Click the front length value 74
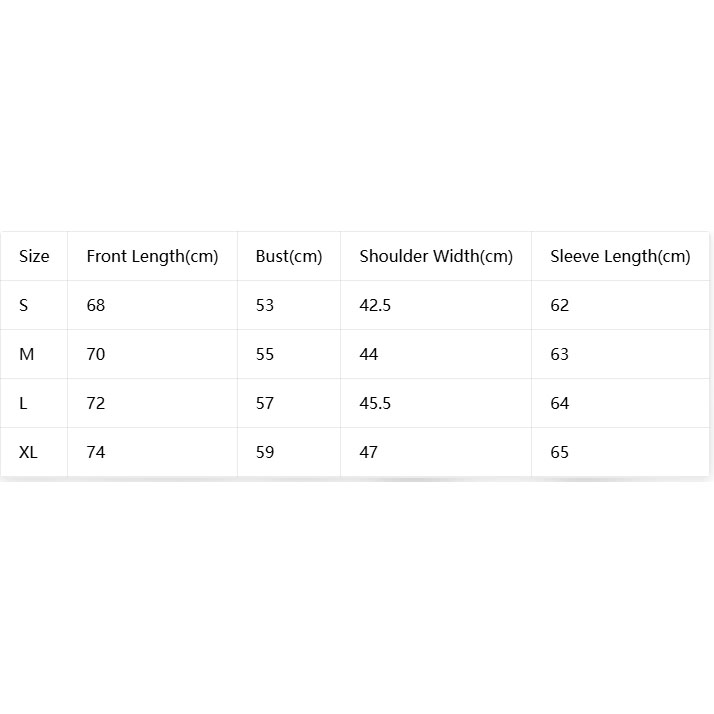This screenshot has width=714, height=714. point(96,452)
